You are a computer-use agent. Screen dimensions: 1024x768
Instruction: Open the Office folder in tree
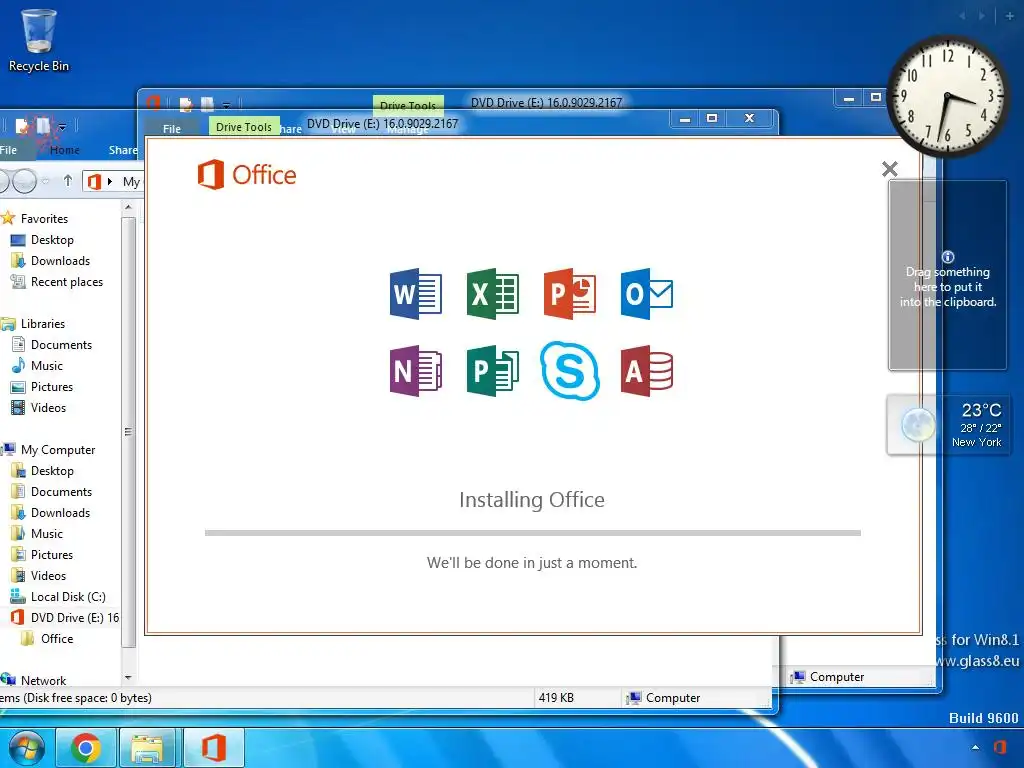pos(47,638)
